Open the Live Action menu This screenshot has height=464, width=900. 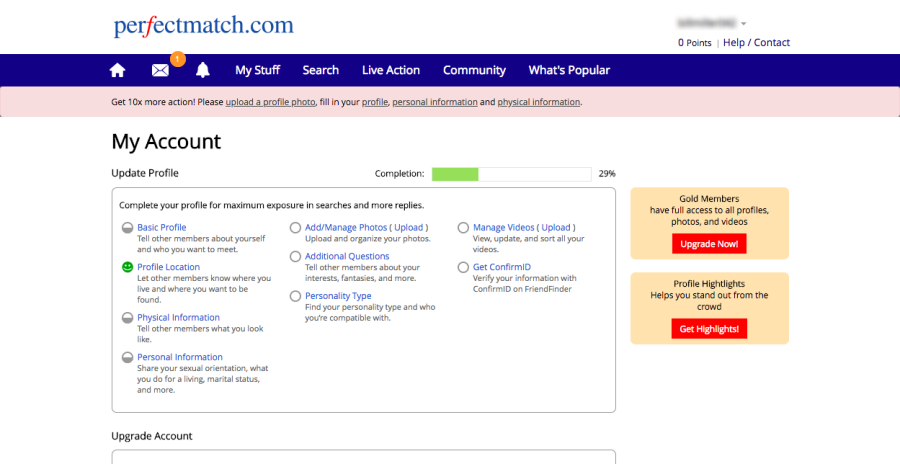click(390, 70)
